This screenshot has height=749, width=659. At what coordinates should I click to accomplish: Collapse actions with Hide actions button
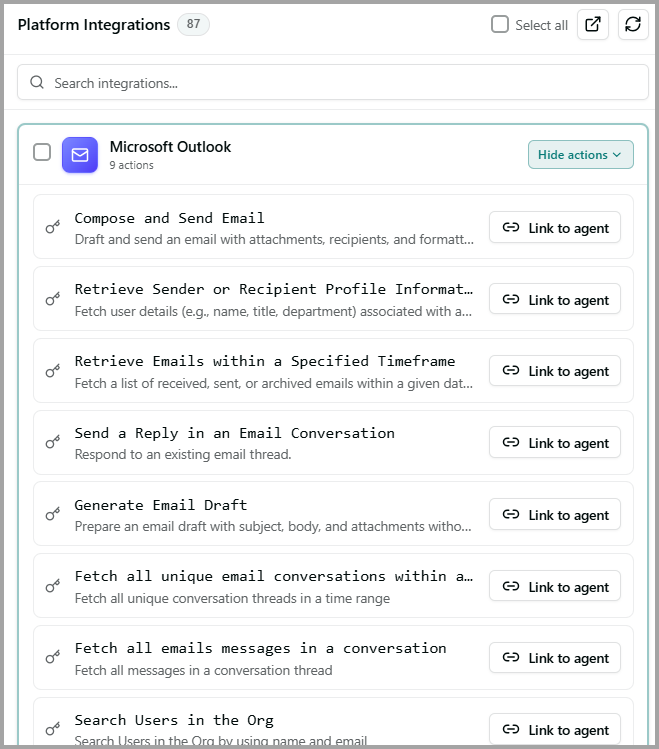click(581, 155)
